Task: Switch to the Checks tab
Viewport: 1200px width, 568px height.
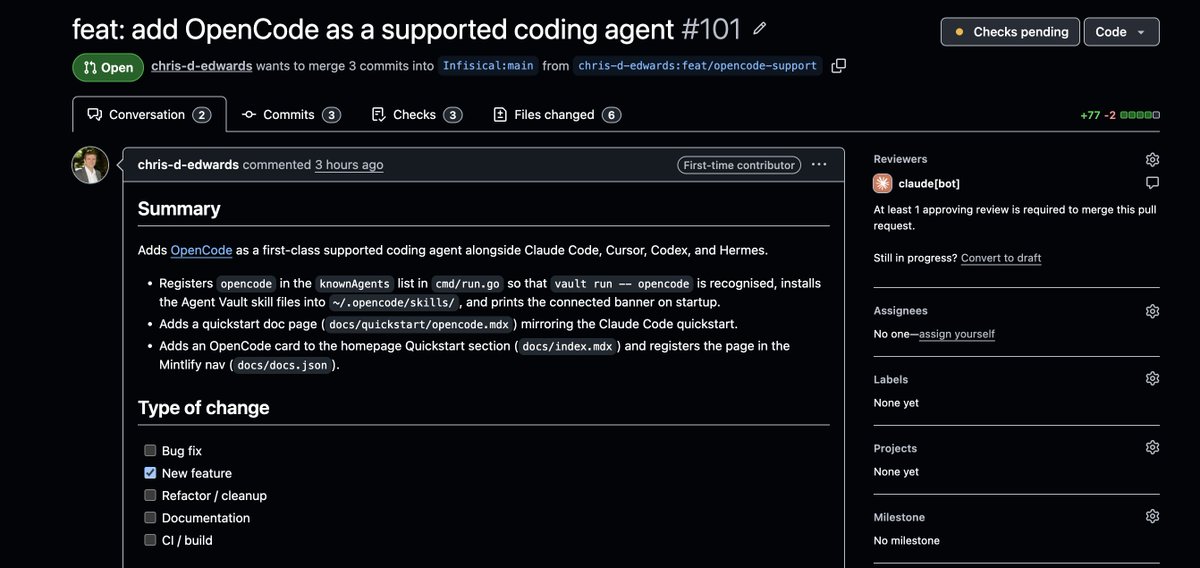Action: pos(416,115)
